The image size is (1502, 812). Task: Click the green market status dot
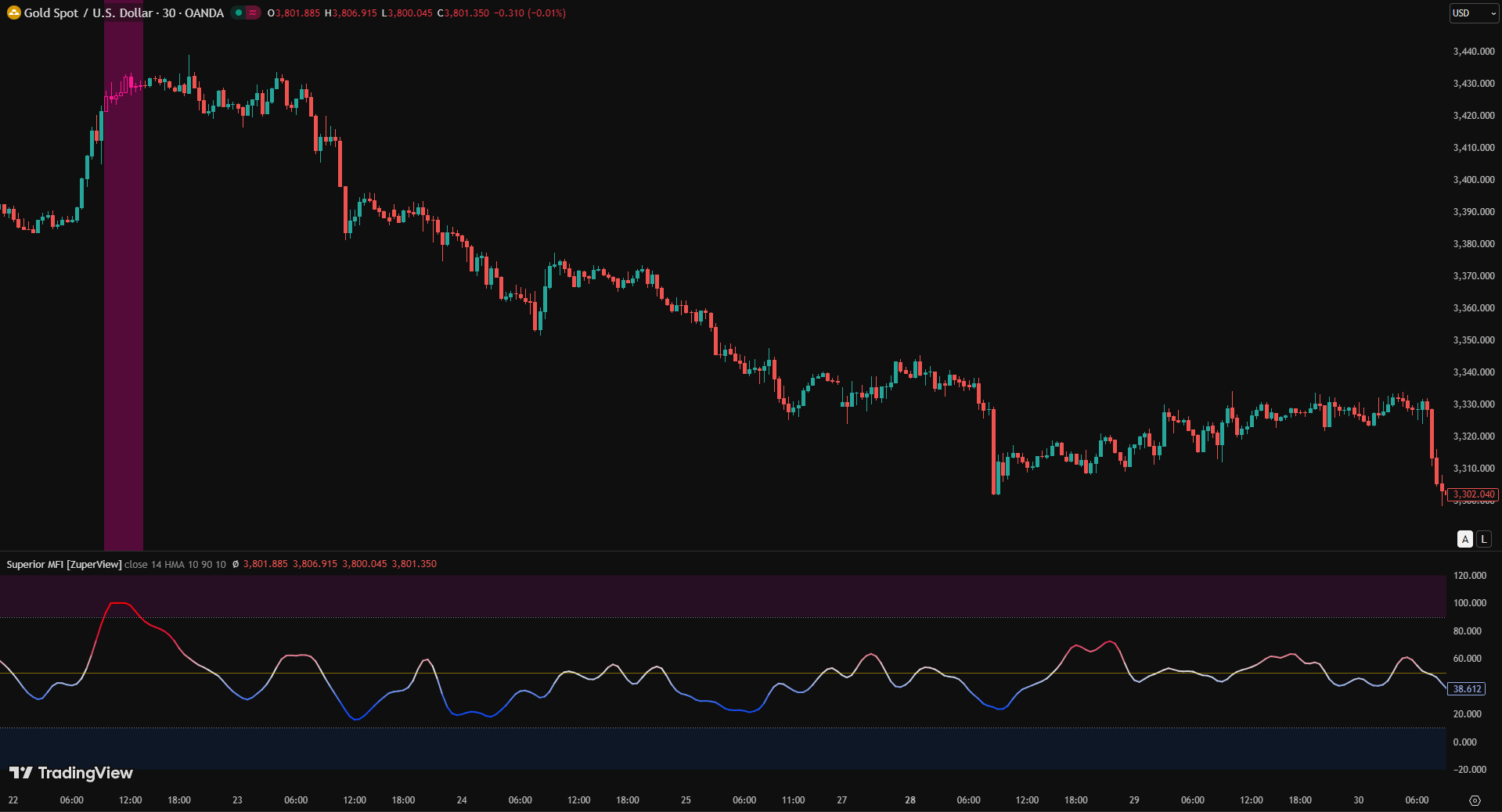239,13
